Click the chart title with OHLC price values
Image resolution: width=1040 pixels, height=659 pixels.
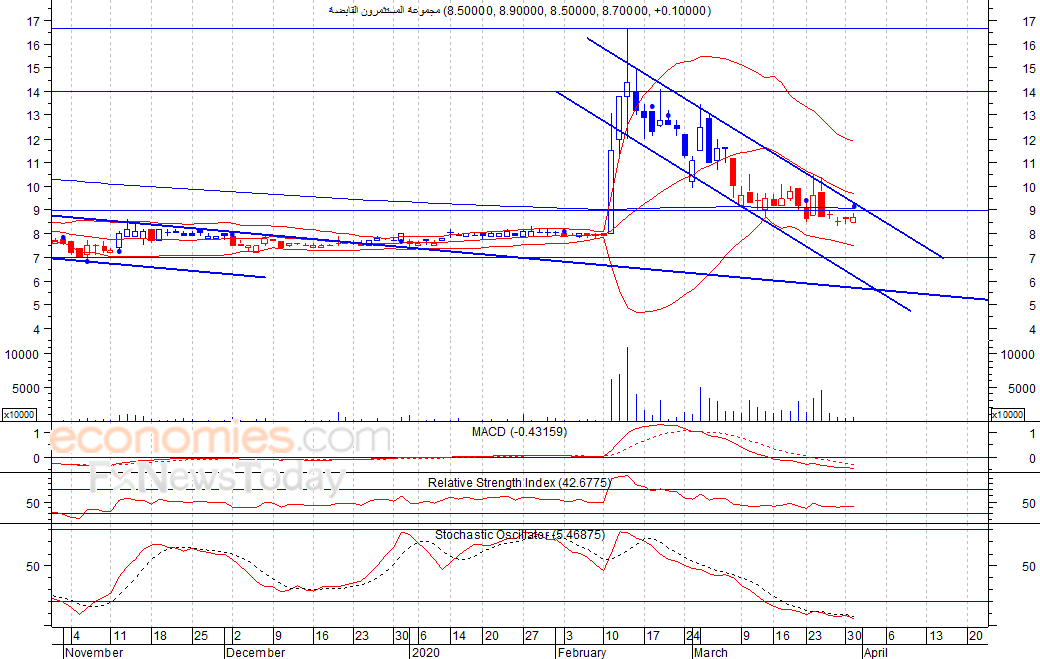[520, 11]
